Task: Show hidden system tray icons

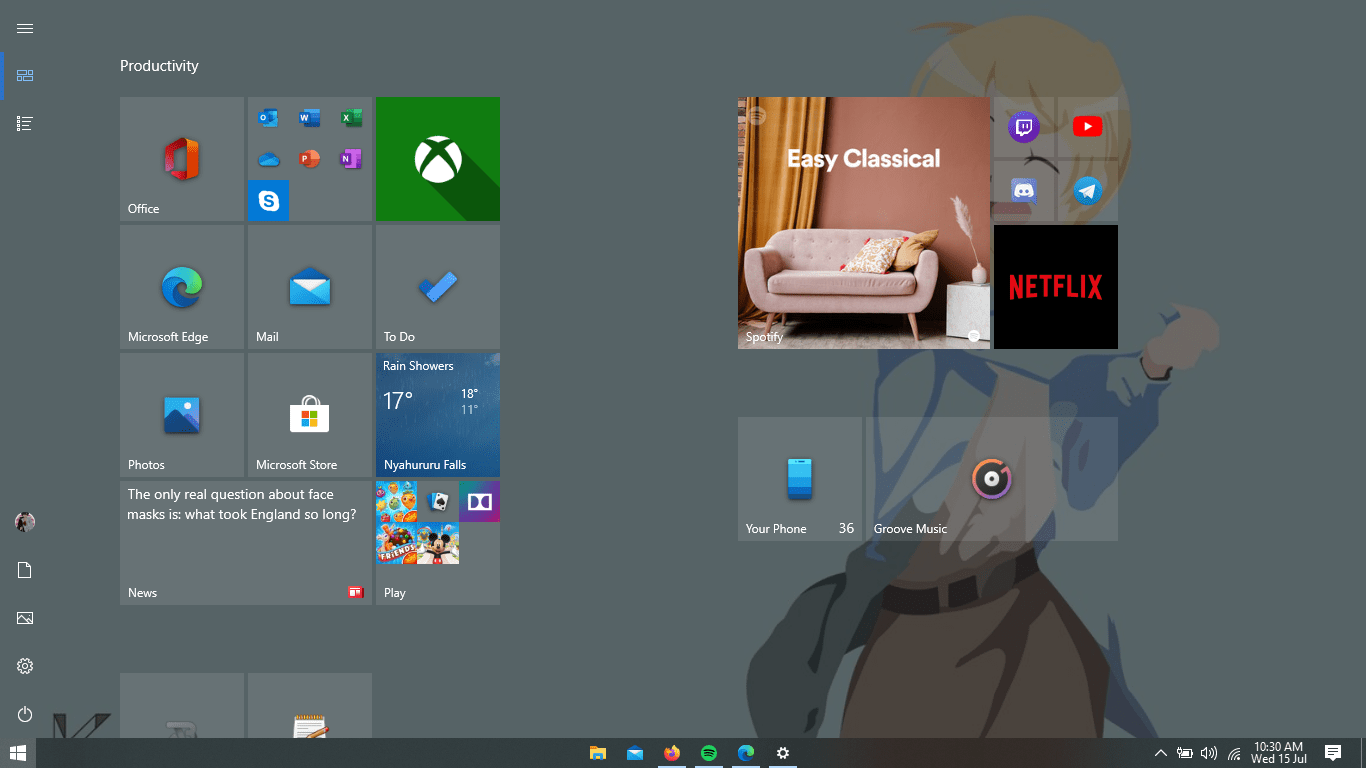Action: coord(1160,753)
